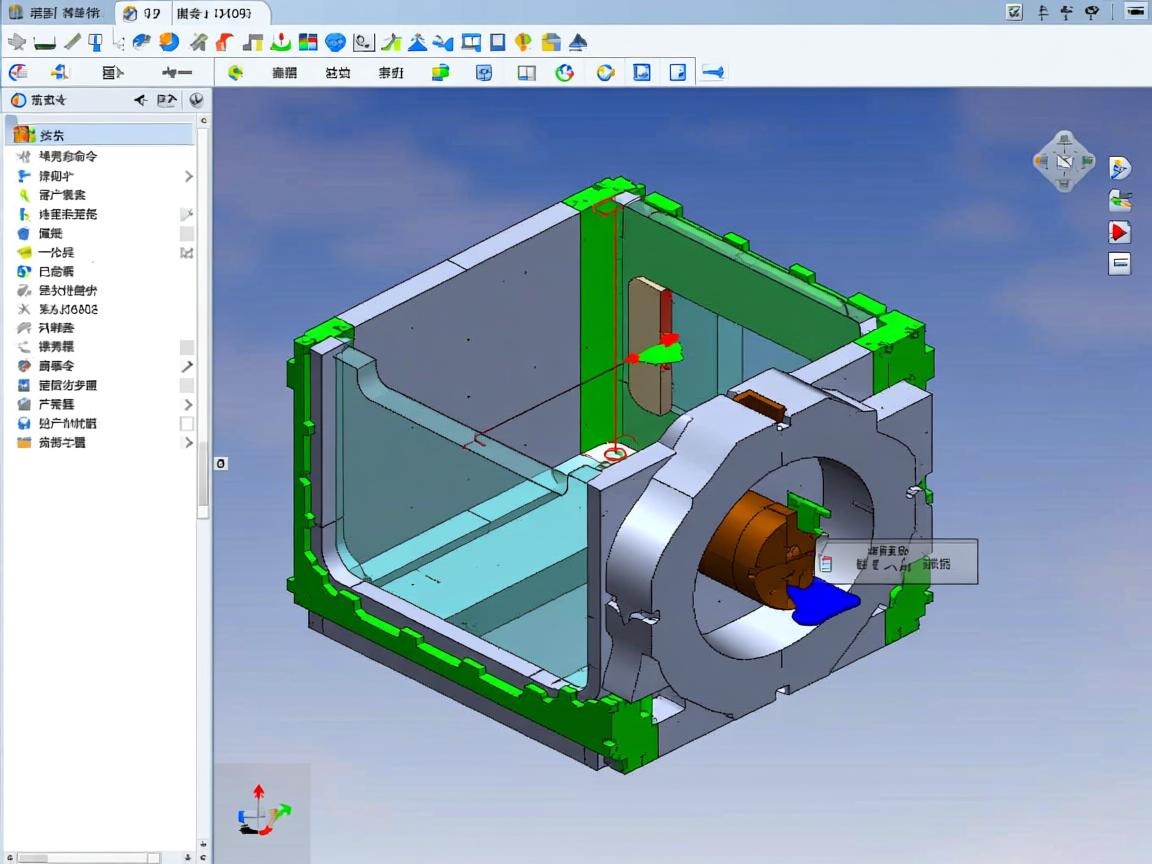Image resolution: width=1152 pixels, height=864 pixels.
Task: Click the pie-chart clock icon in side panel header
Action: [x=196, y=100]
